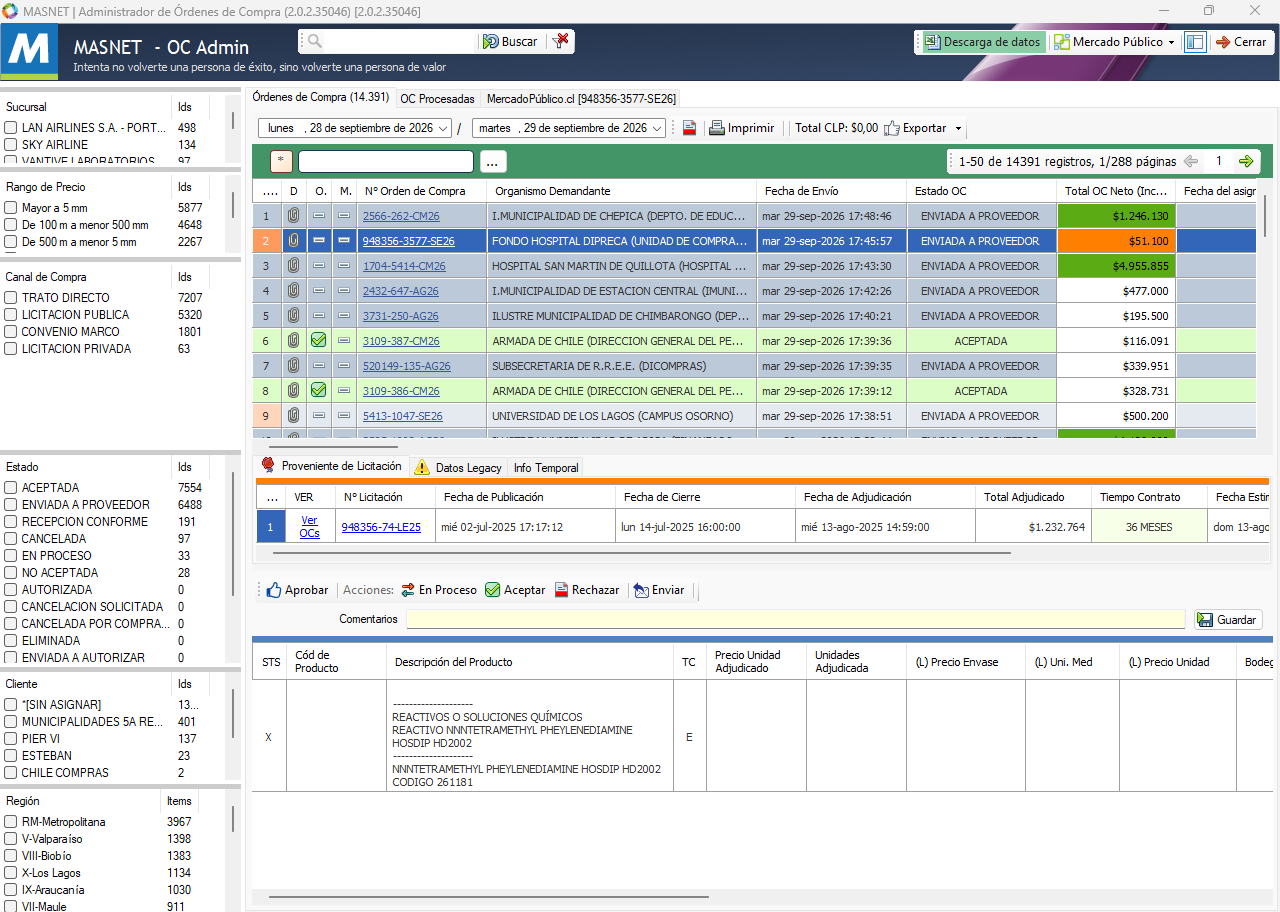Go to previous page with grey arrow
The width and height of the screenshot is (1280, 912).
coord(1190,161)
